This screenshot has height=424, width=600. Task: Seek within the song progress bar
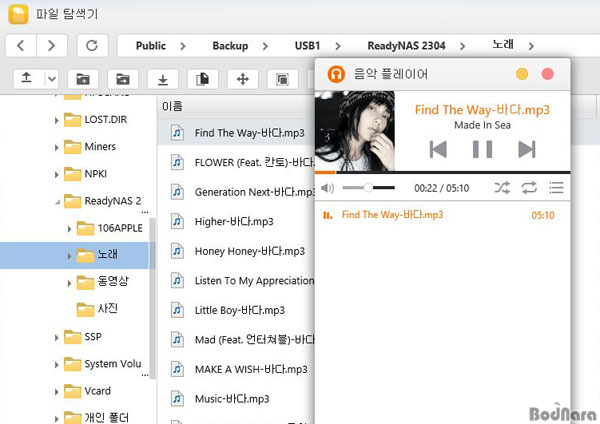coord(442,173)
